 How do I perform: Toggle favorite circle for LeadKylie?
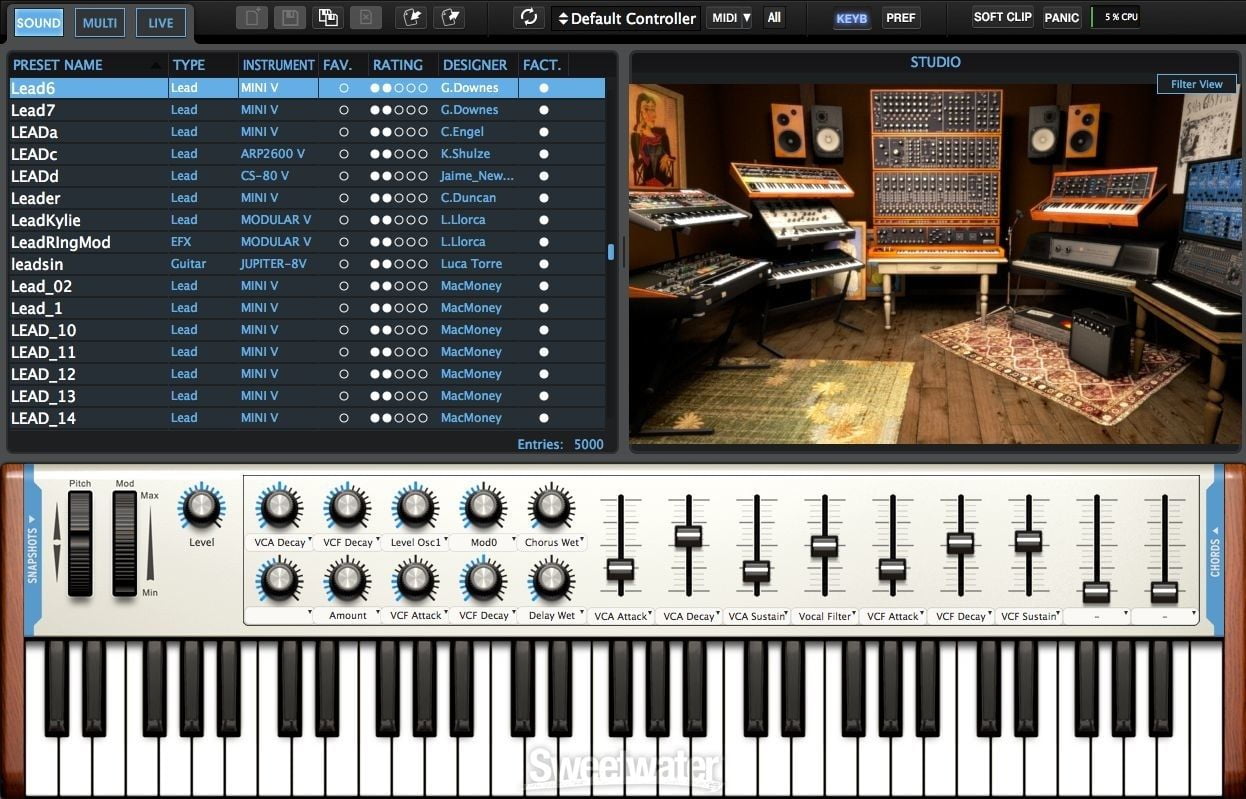(344, 220)
